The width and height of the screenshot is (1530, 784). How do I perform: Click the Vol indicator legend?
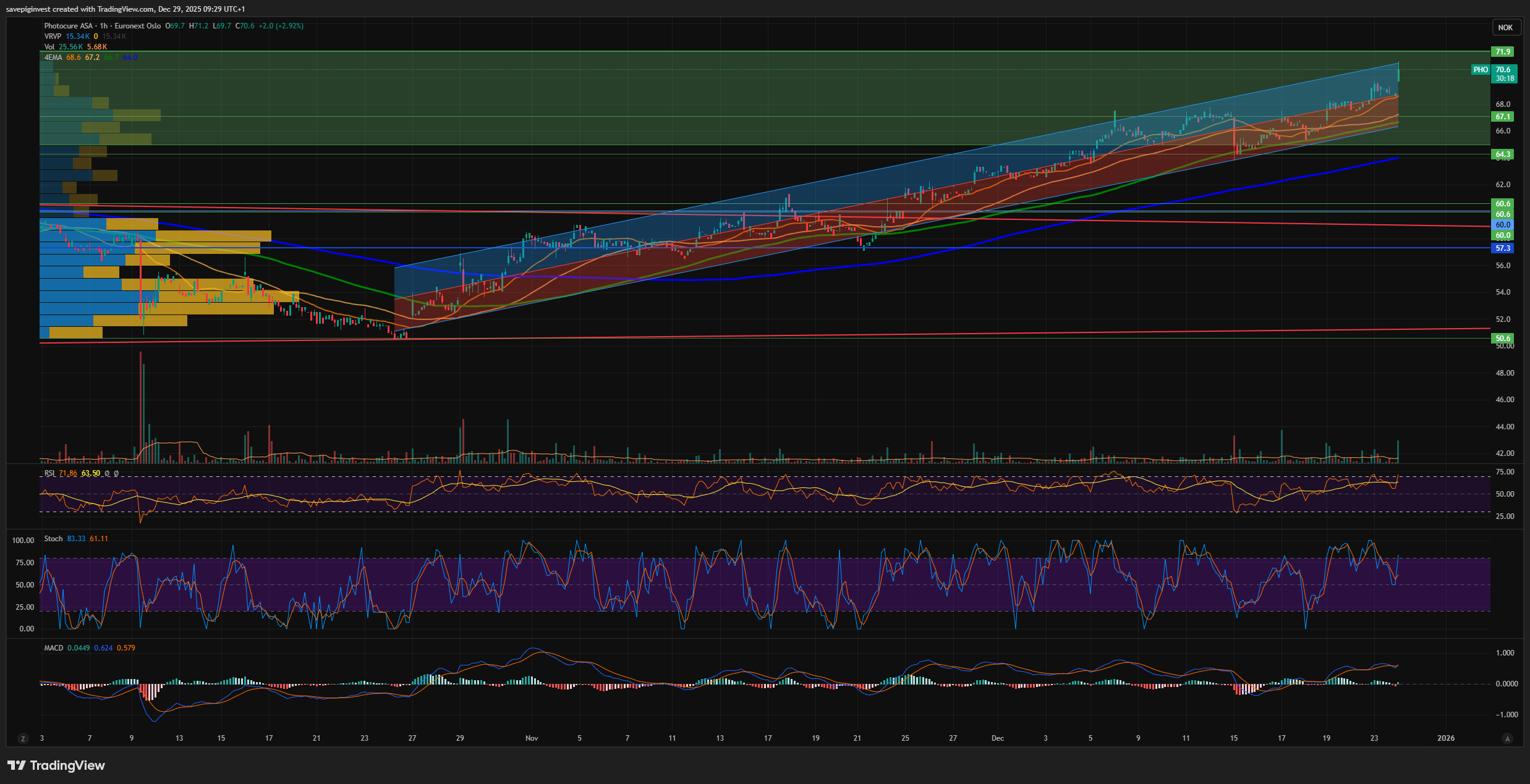tap(49, 47)
